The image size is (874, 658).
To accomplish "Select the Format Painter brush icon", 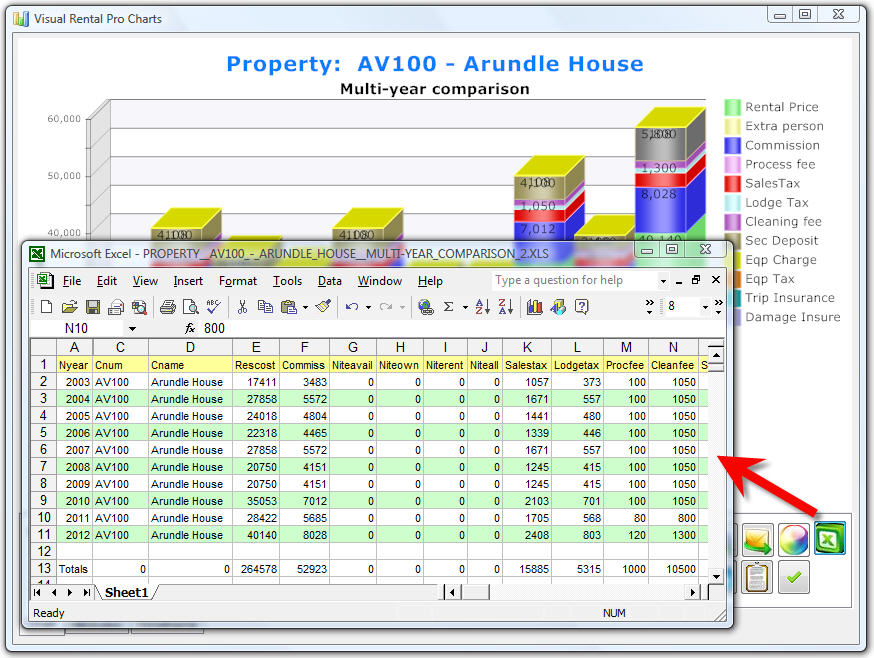I will click(323, 306).
